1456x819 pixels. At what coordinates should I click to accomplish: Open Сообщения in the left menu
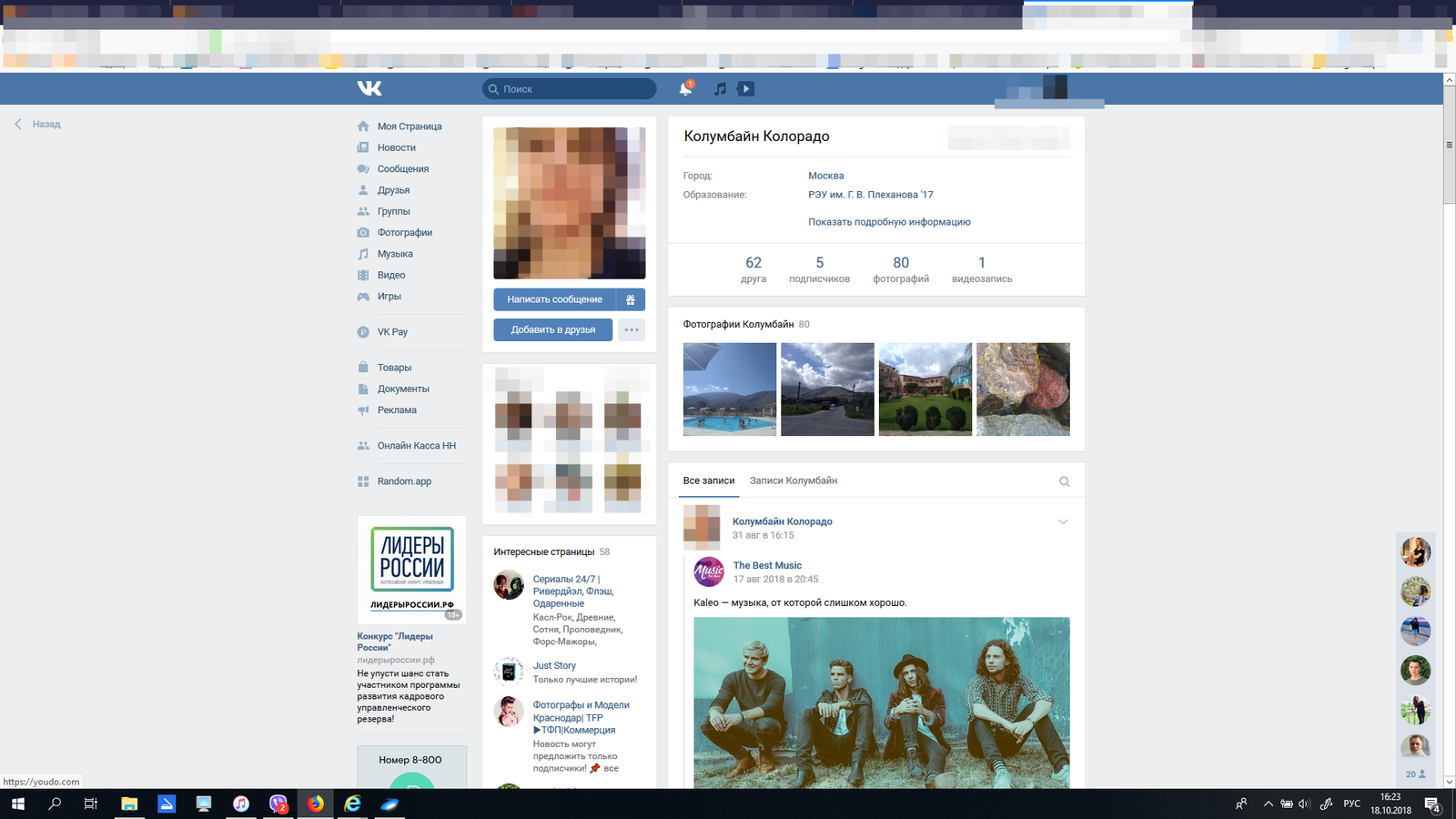click(x=402, y=169)
